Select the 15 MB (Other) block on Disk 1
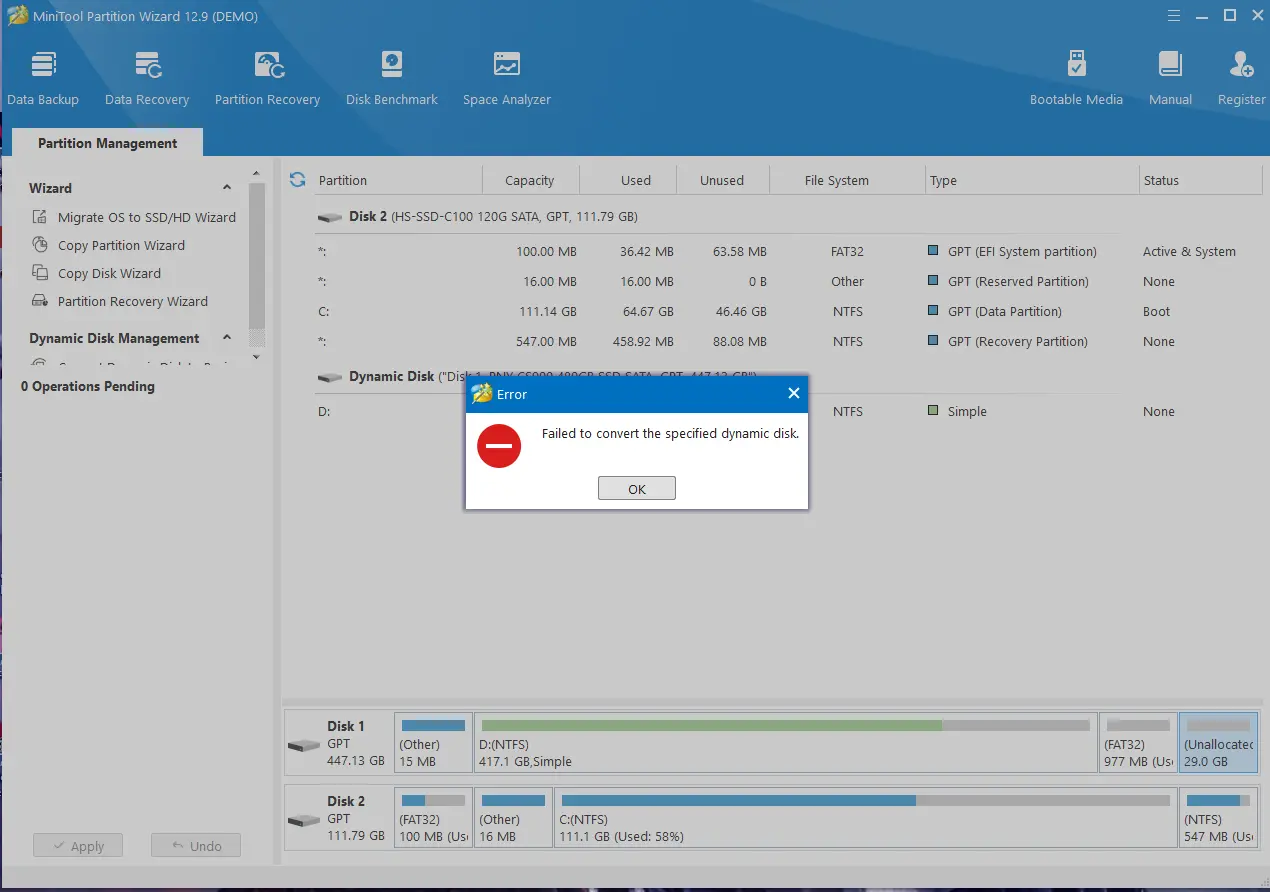Image resolution: width=1270 pixels, height=892 pixels. coord(433,742)
